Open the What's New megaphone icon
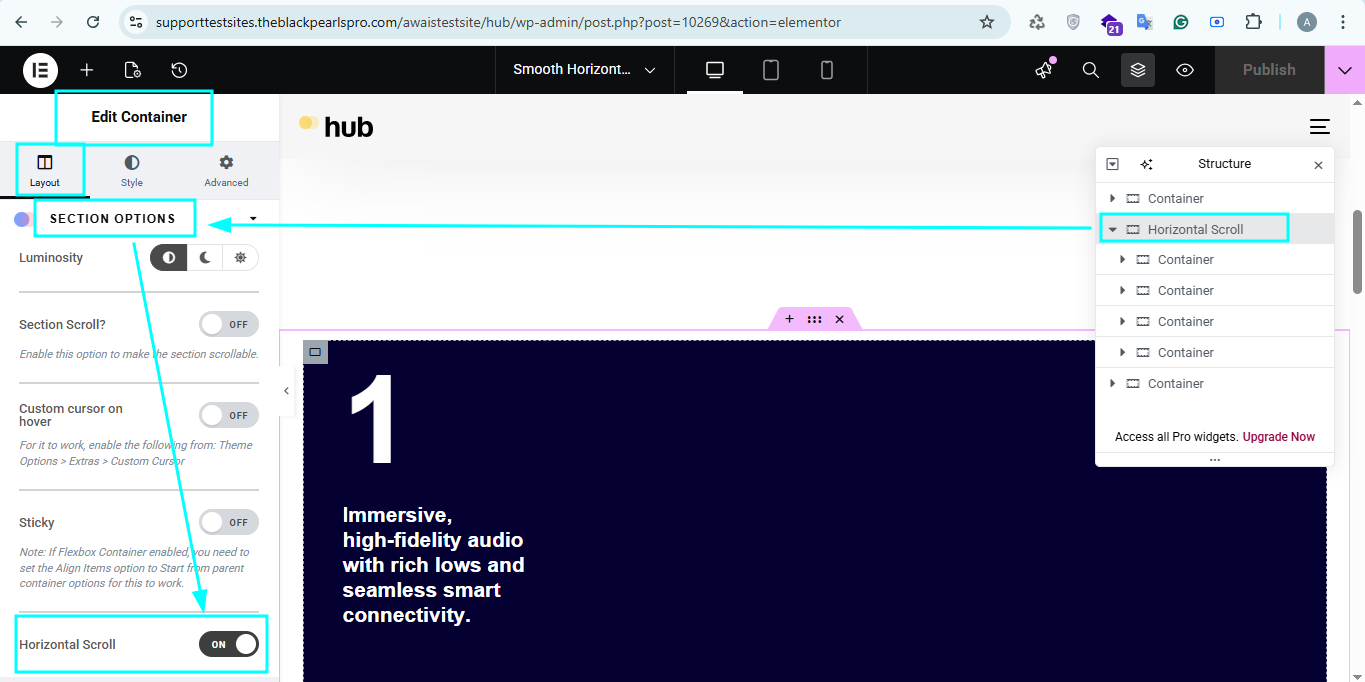Viewport: 1365px width, 682px height. pyautogui.click(x=1044, y=70)
